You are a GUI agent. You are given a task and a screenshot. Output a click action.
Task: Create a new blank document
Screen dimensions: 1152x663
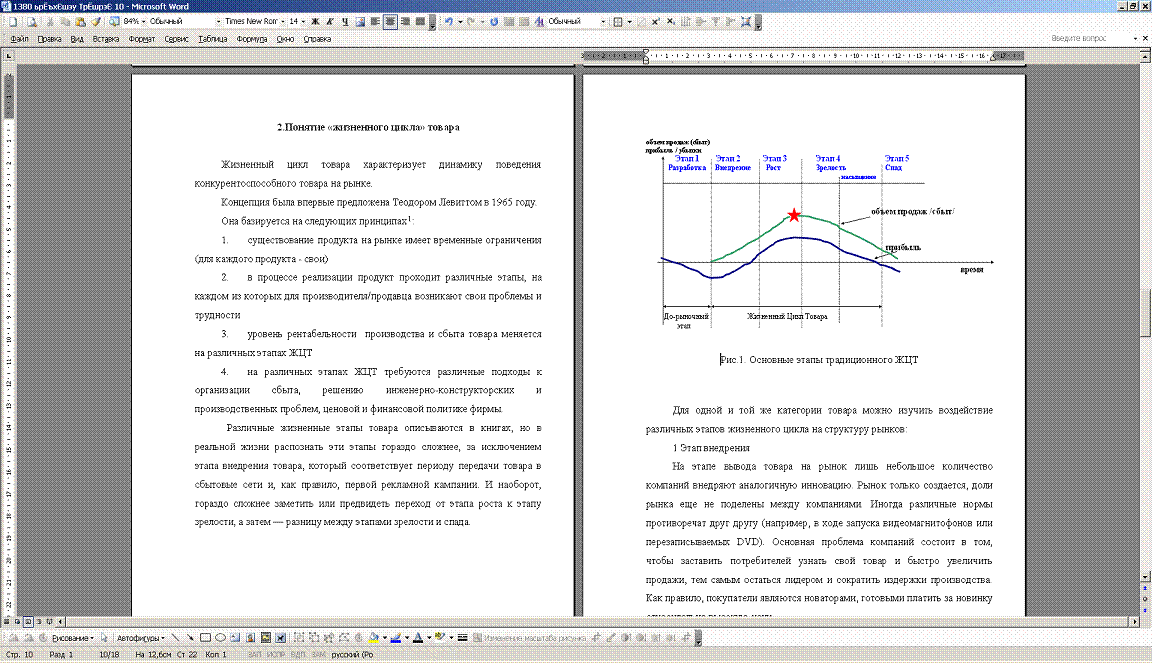[10, 21]
